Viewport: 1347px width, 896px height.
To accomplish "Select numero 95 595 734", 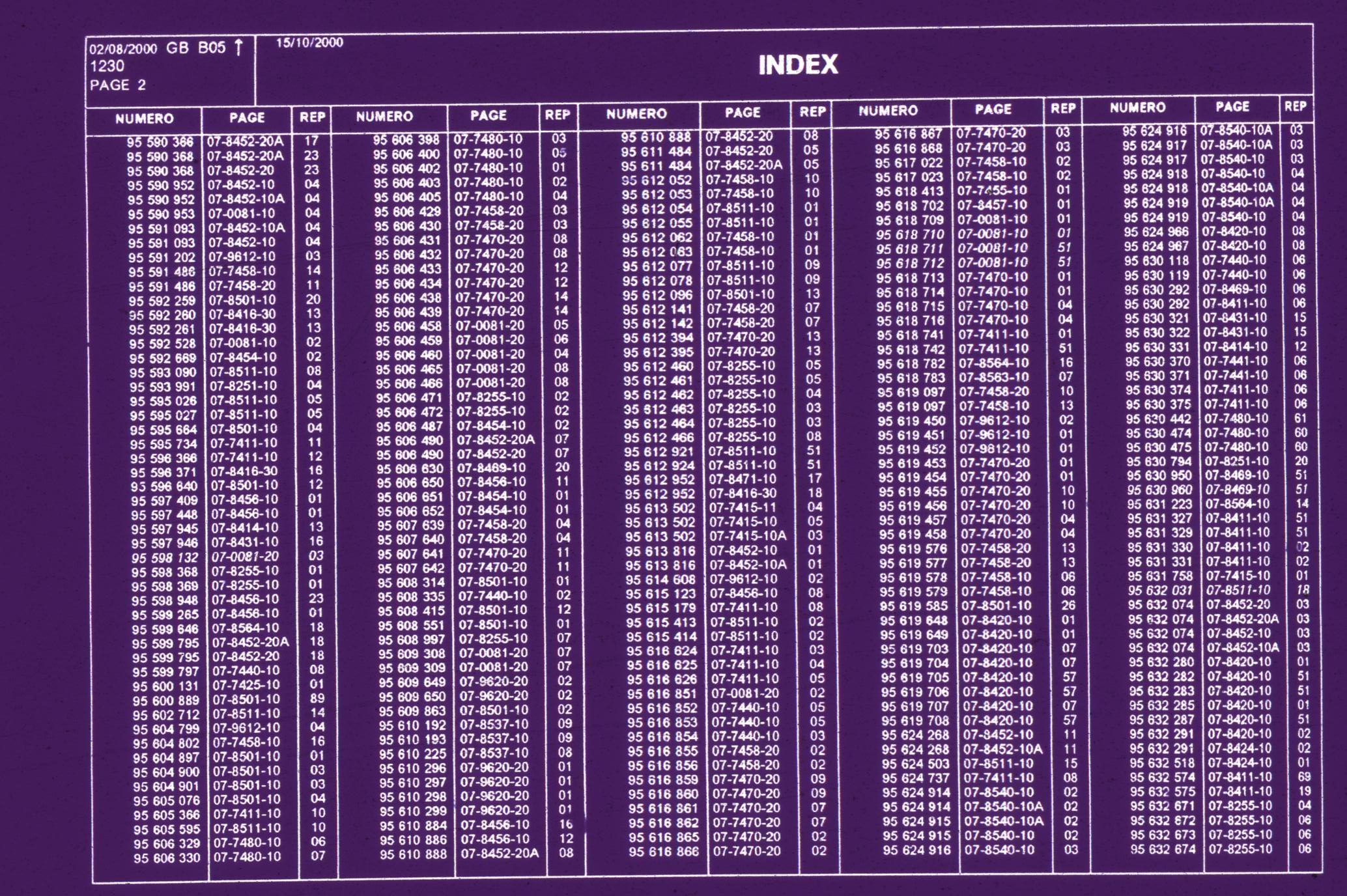I will pos(163,444).
